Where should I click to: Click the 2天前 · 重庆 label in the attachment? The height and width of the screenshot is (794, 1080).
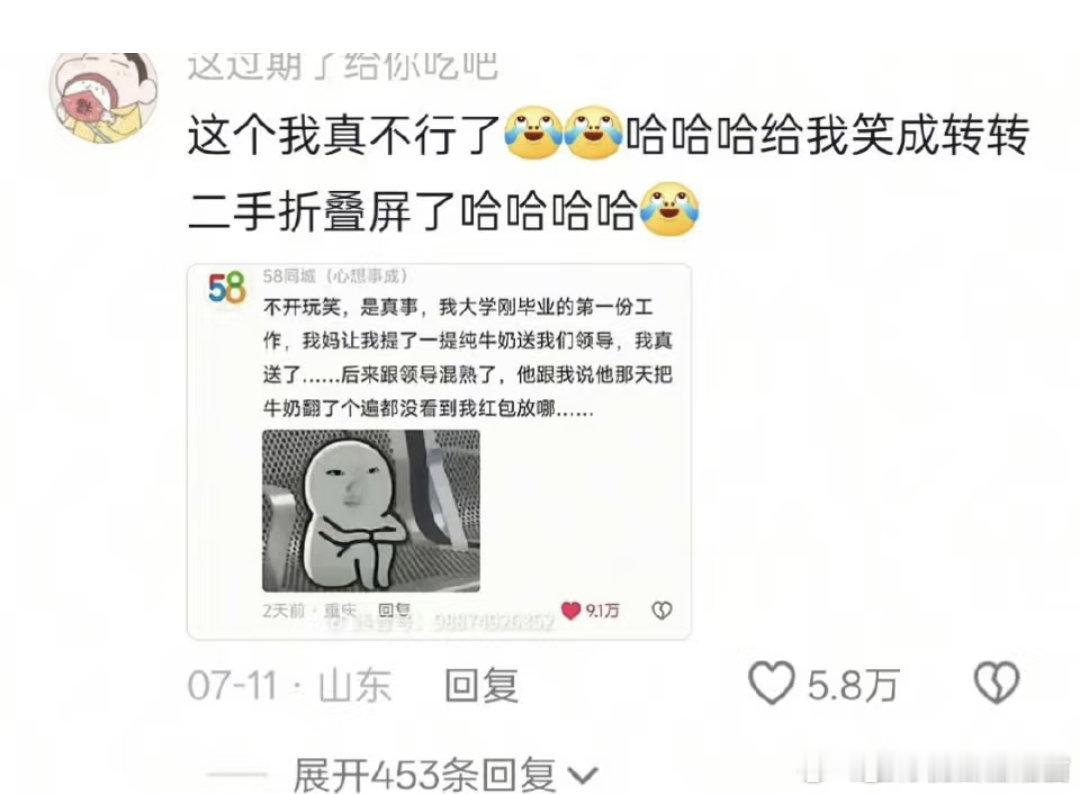(310, 610)
